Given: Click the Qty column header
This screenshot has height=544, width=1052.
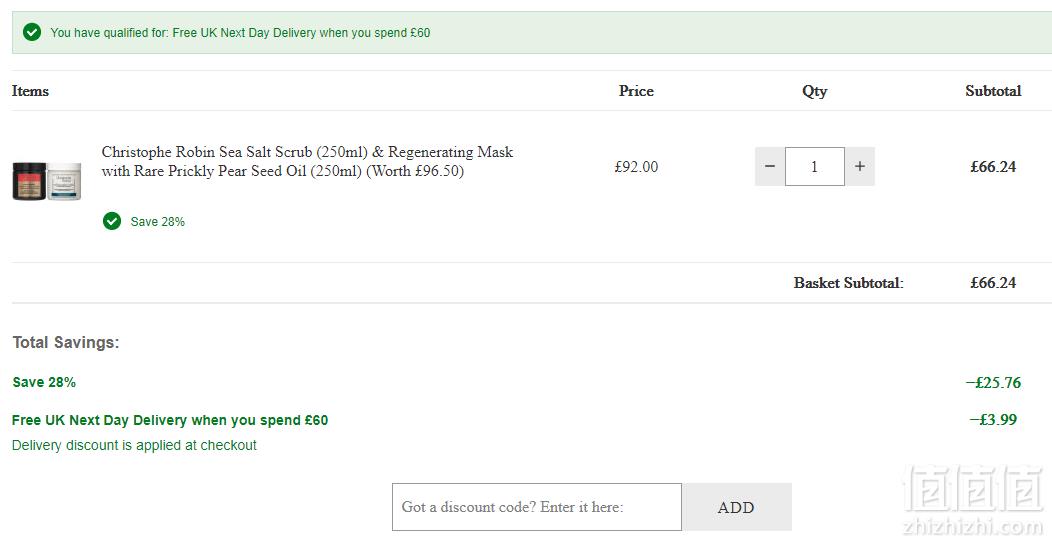Looking at the screenshot, I should (x=814, y=91).
